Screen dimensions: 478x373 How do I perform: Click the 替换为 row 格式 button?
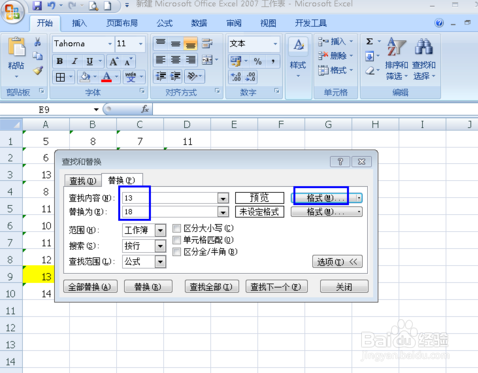(x=326, y=212)
